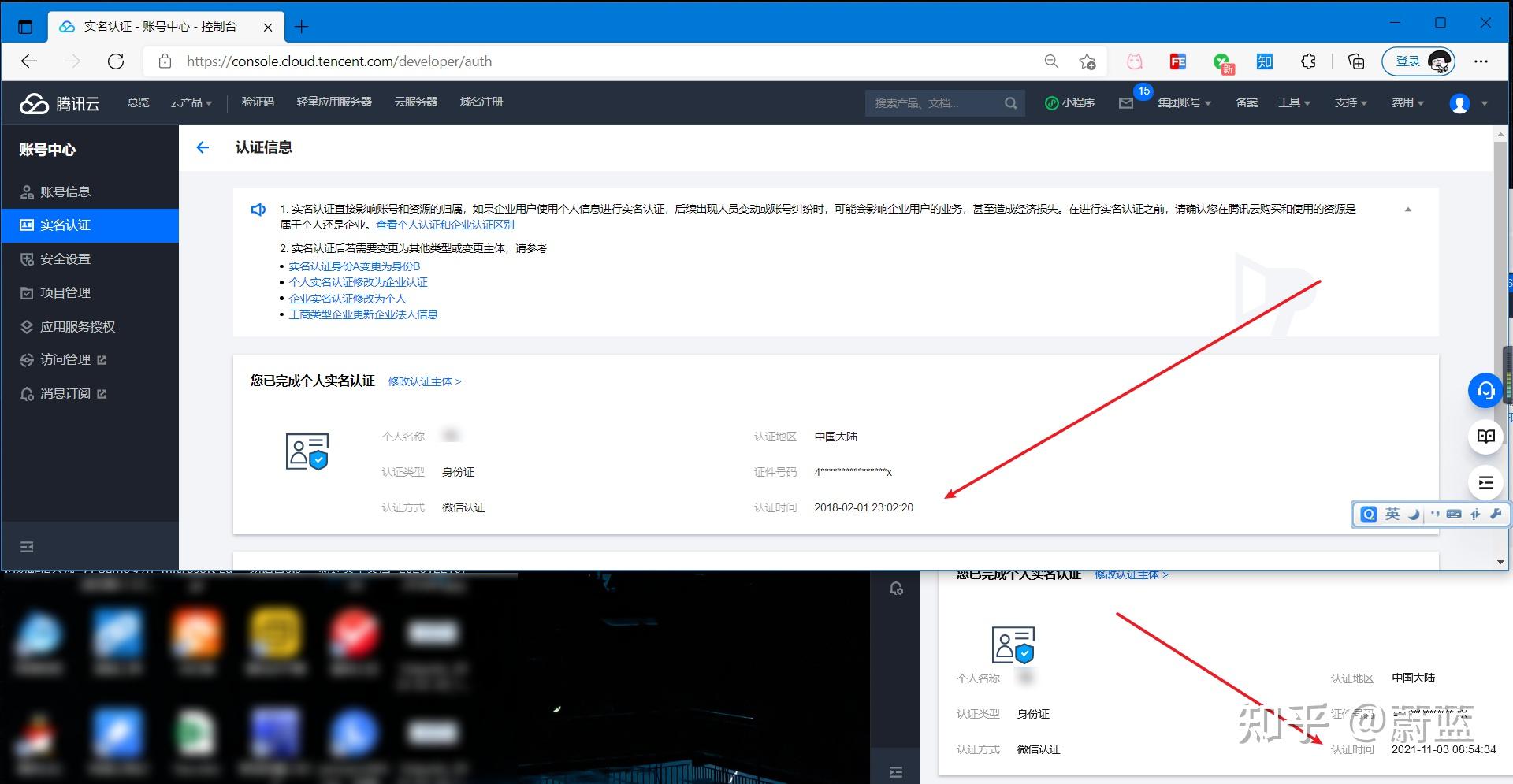Click the IME toolbar wrench settings icon
Viewport: 1513px width, 784px height.
click(1496, 514)
